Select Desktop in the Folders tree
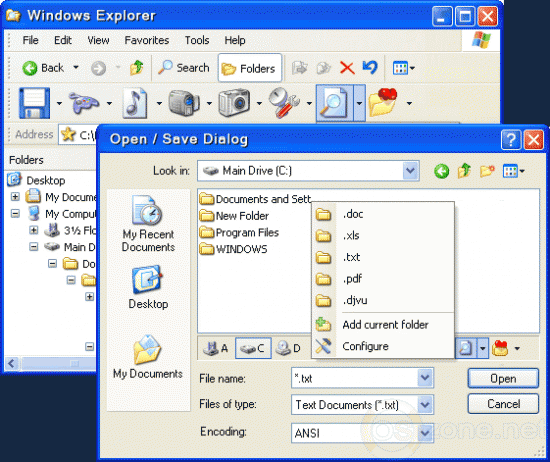 (46, 180)
